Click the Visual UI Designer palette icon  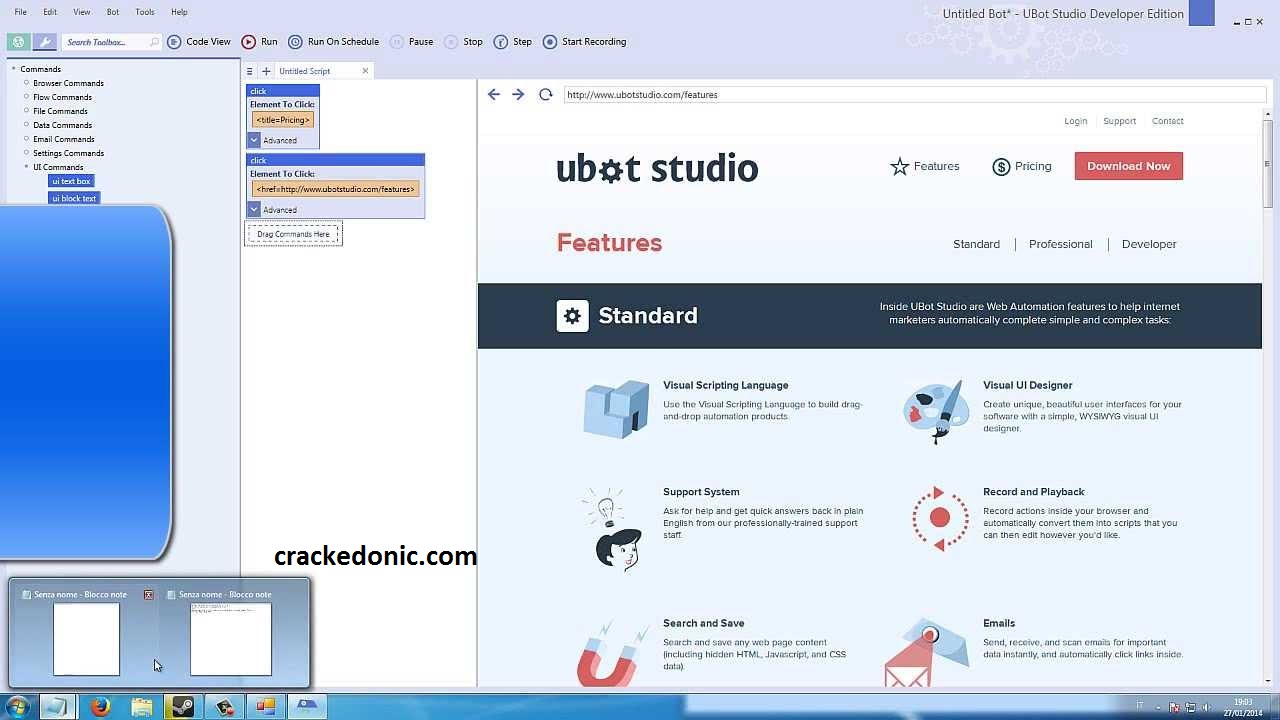pyautogui.click(x=936, y=410)
